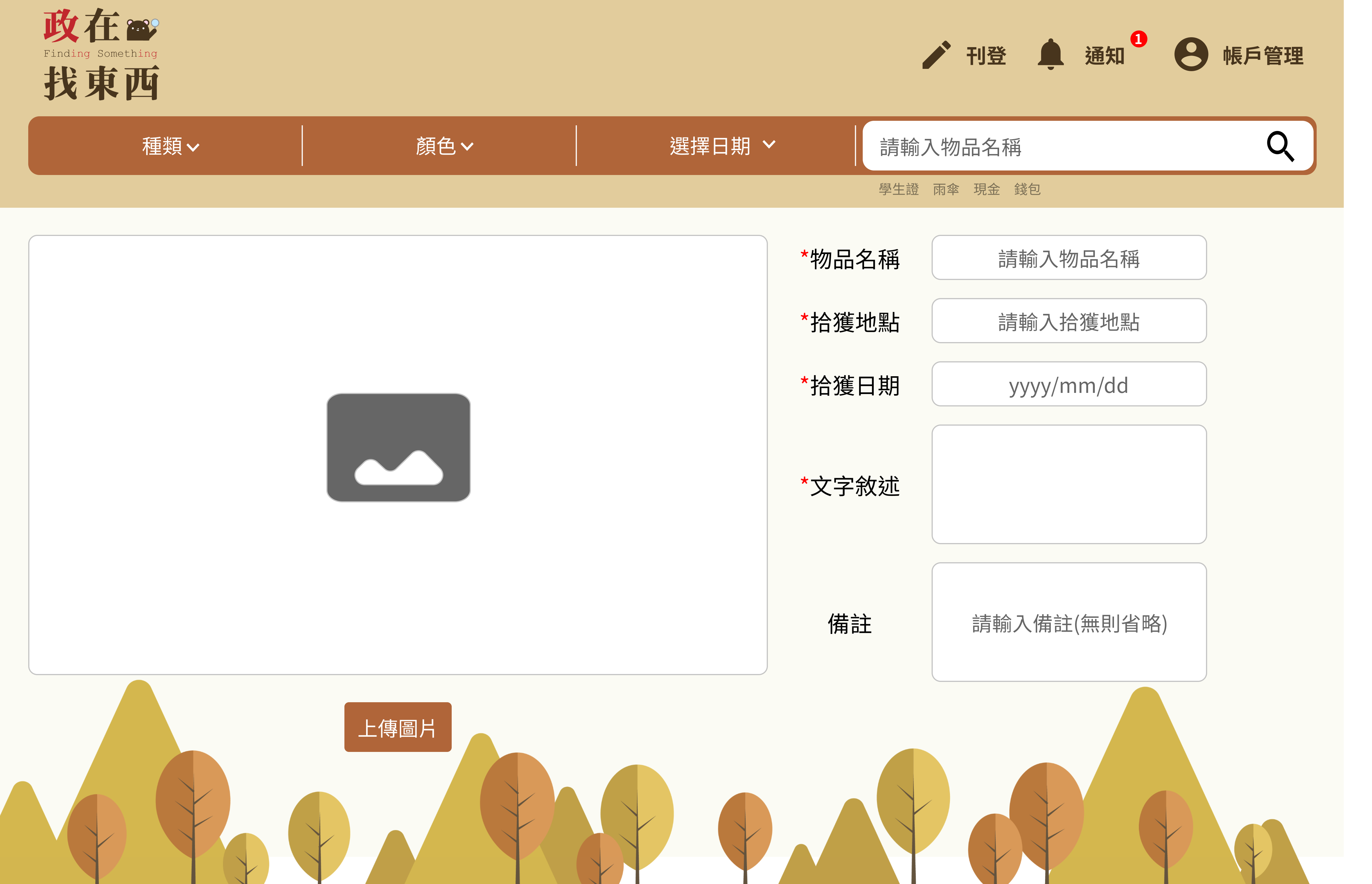
Task: Select the 雨傘 suggested keyword
Action: (x=945, y=189)
